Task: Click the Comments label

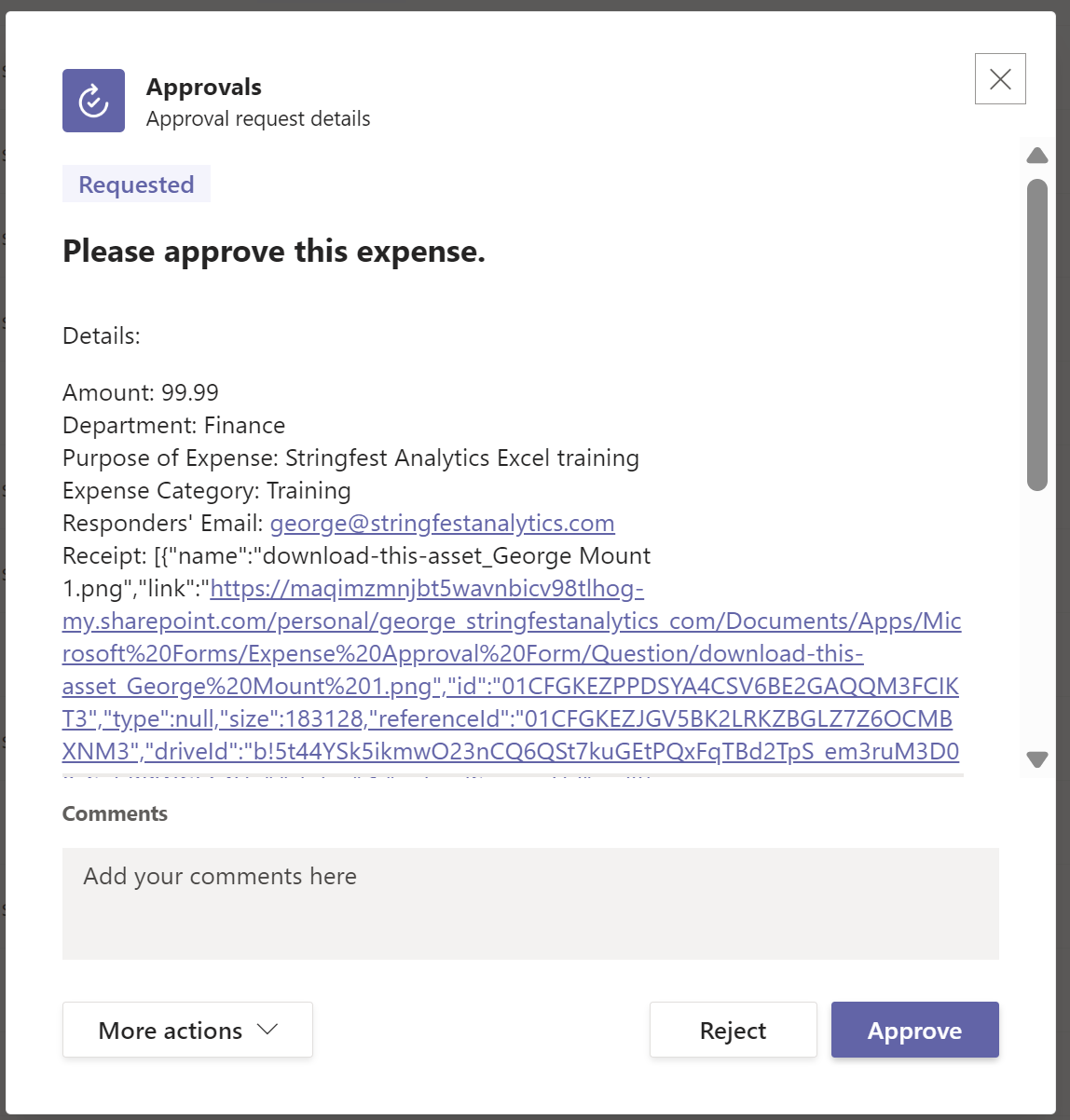Action: pyautogui.click(x=115, y=813)
